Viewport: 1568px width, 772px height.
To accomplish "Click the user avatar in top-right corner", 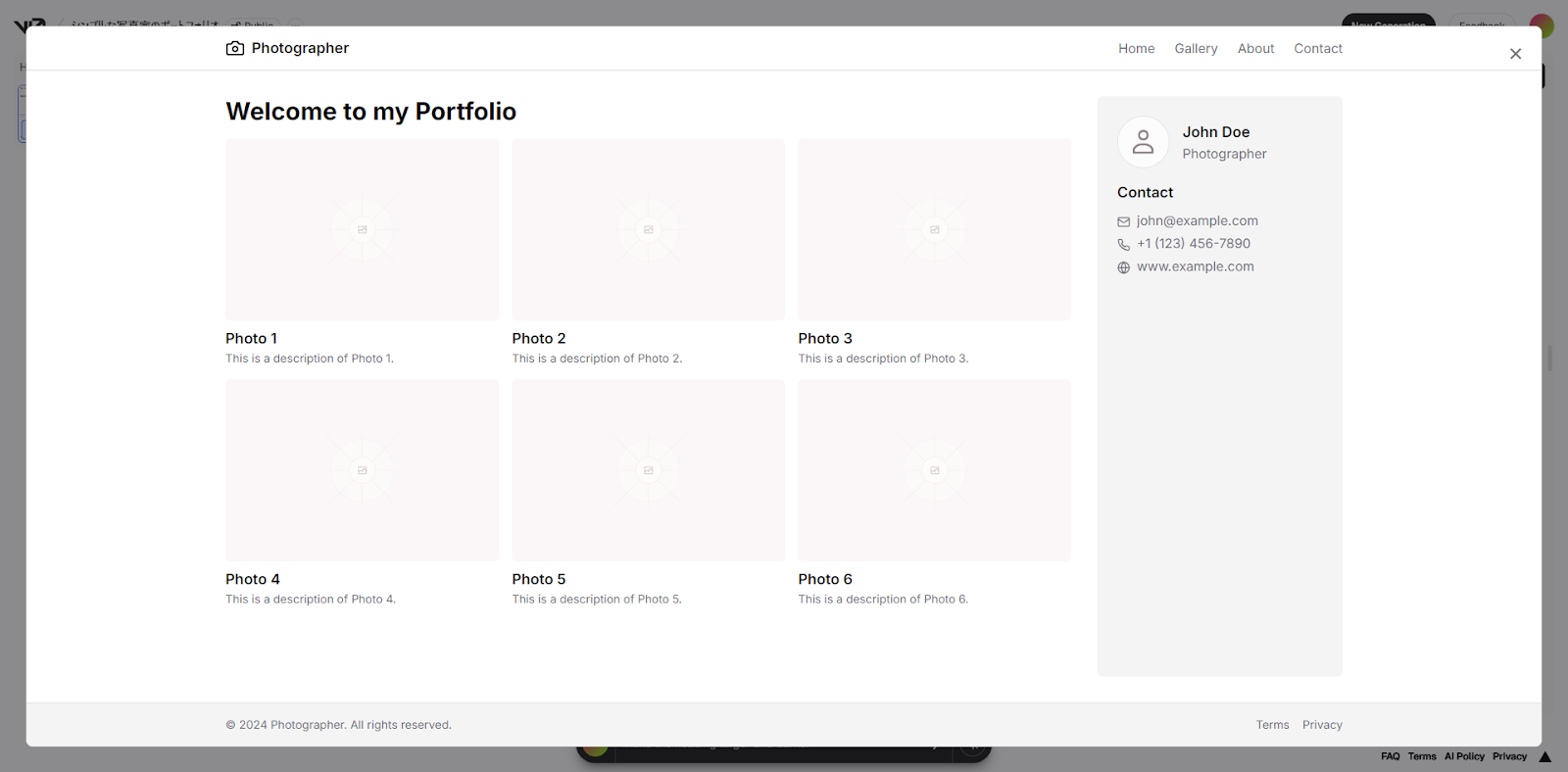I will coord(1542,24).
